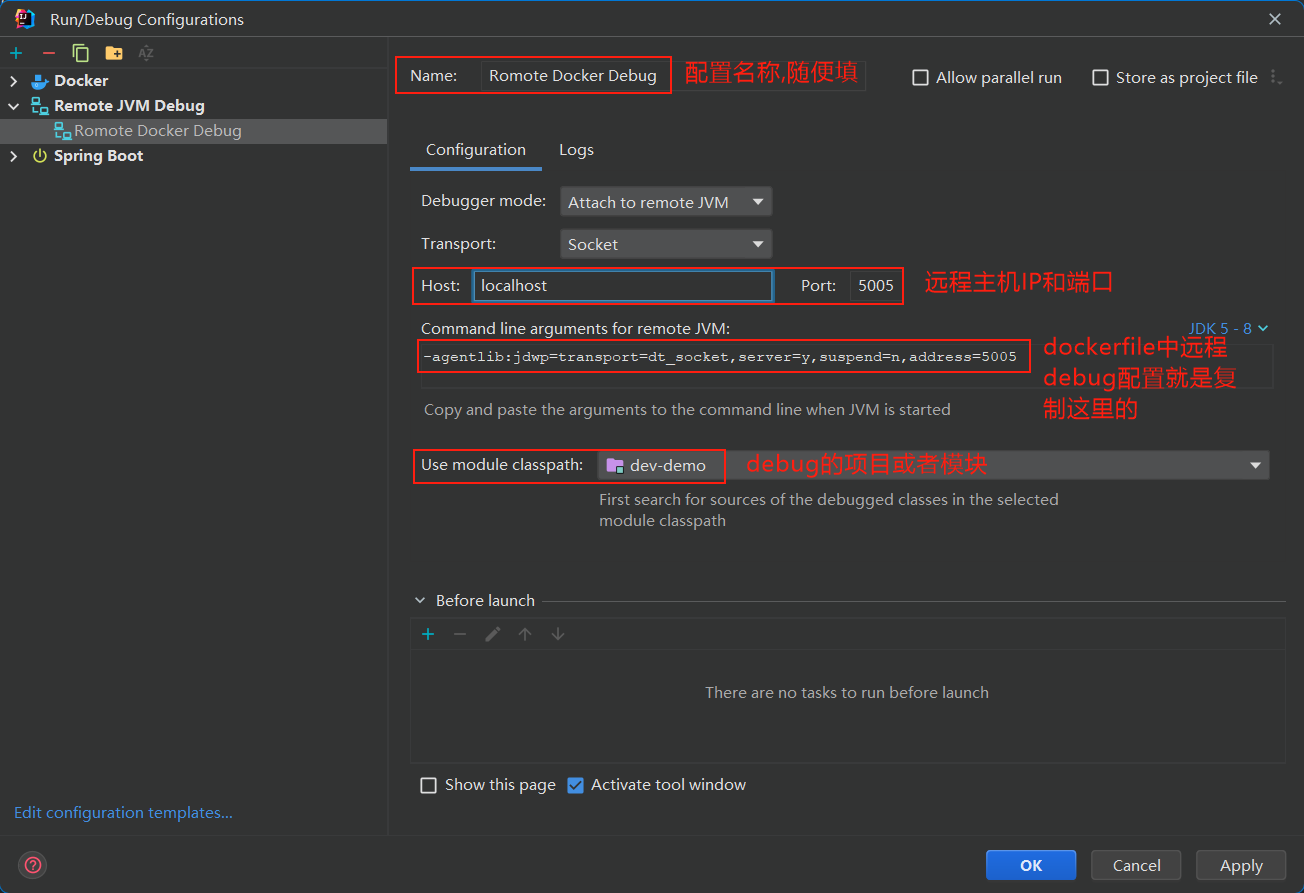The width and height of the screenshot is (1304, 893).
Task: Check the Show this page option
Action: (x=429, y=785)
